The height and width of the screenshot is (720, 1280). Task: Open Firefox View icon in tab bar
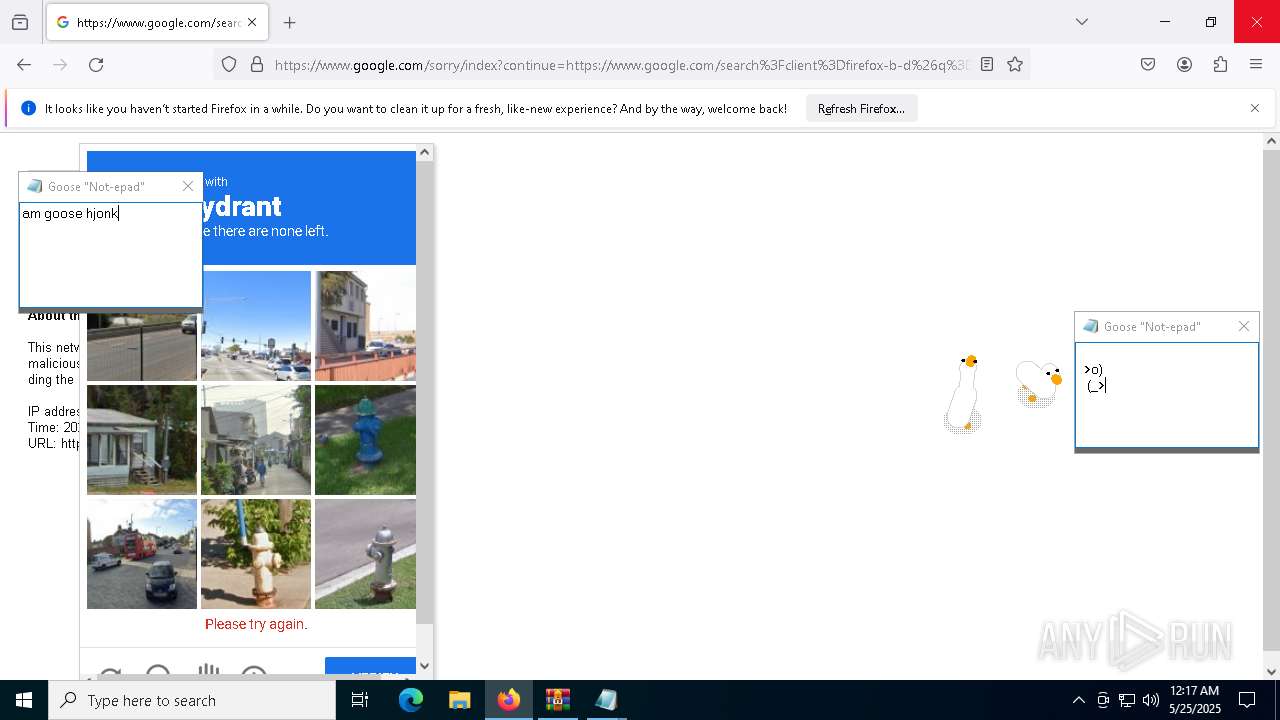pyautogui.click(x=20, y=22)
